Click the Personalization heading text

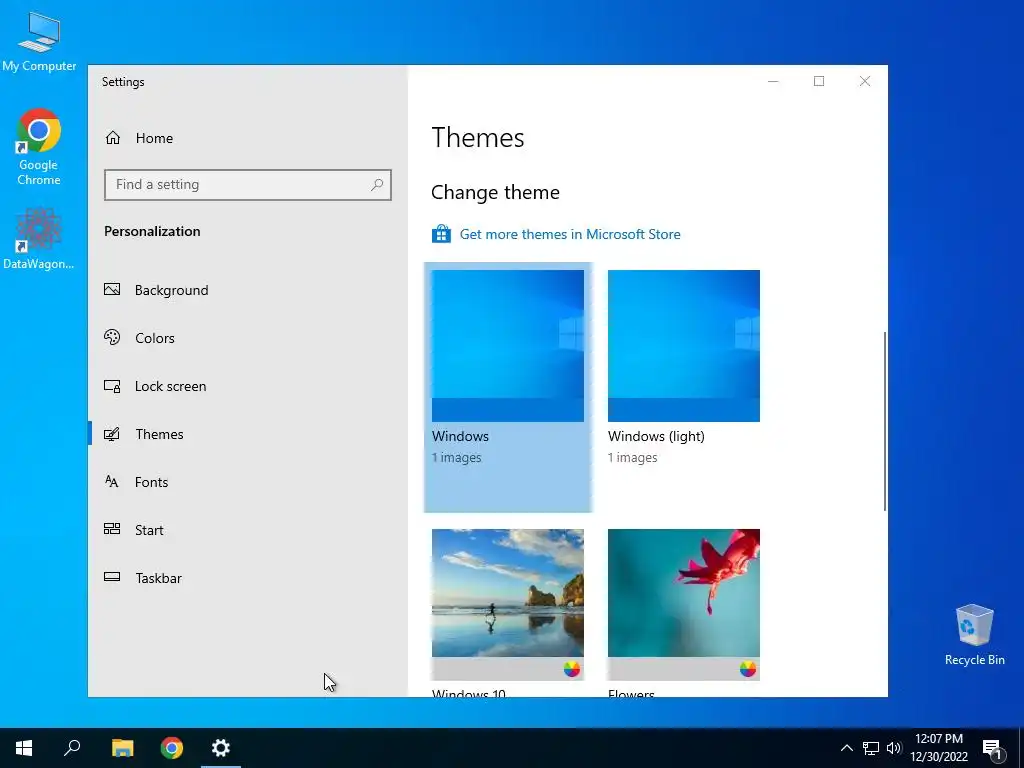click(x=152, y=231)
